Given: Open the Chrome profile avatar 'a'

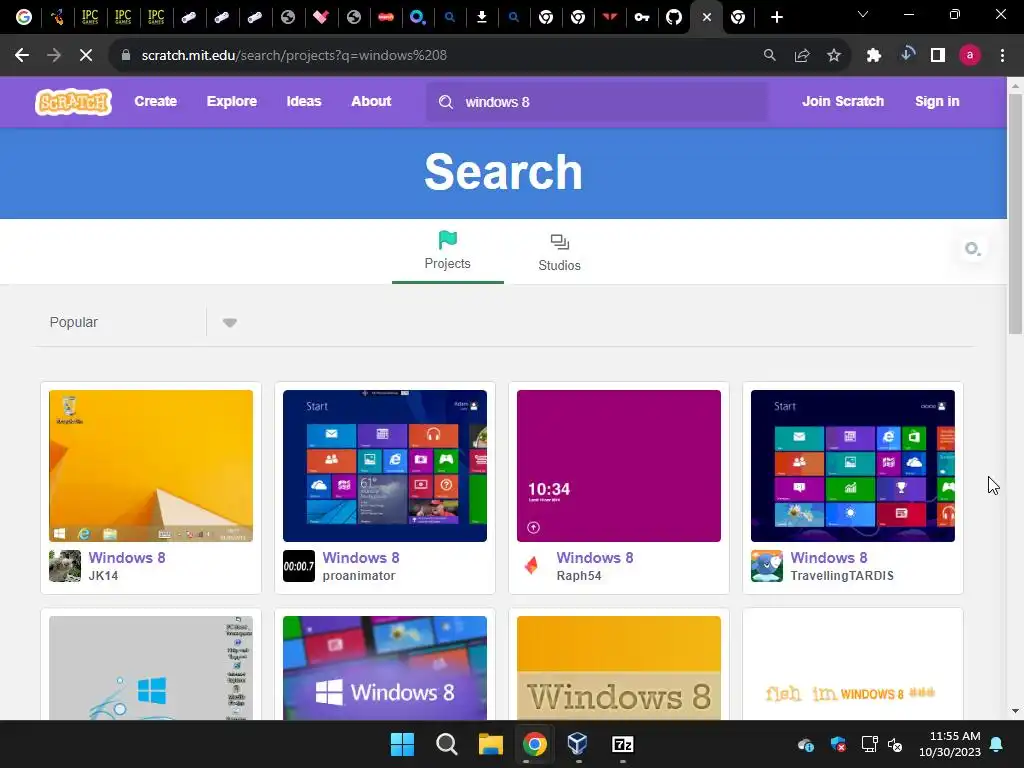Looking at the screenshot, I should tap(970, 56).
